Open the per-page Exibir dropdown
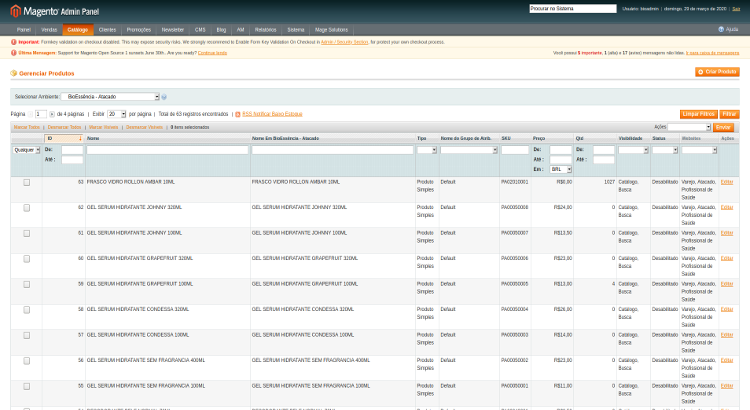 (x=116, y=114)
